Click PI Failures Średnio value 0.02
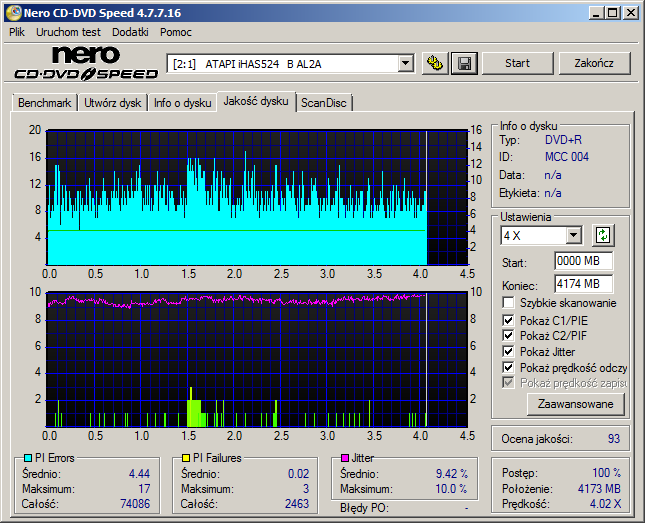This screenshot has height=523, width=645. point(298,474)
